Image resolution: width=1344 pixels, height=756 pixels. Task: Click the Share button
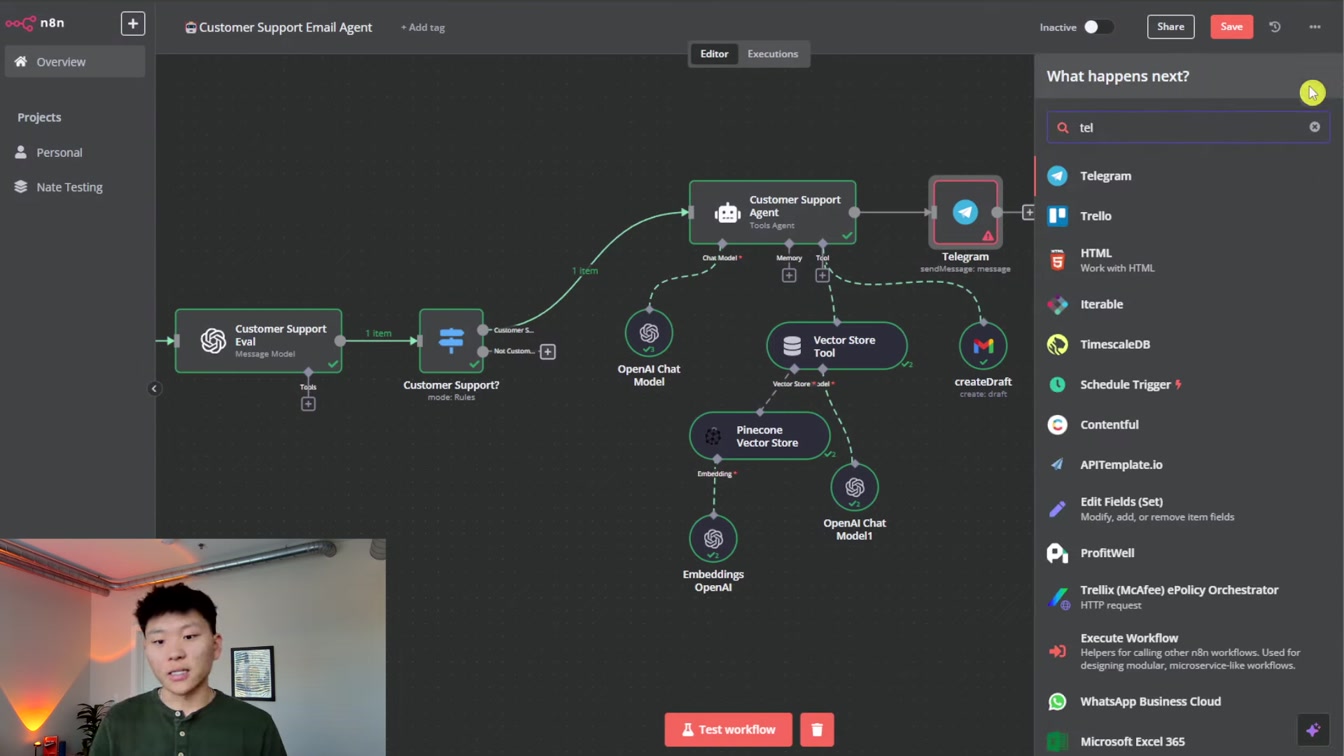tap(1171, 27)
